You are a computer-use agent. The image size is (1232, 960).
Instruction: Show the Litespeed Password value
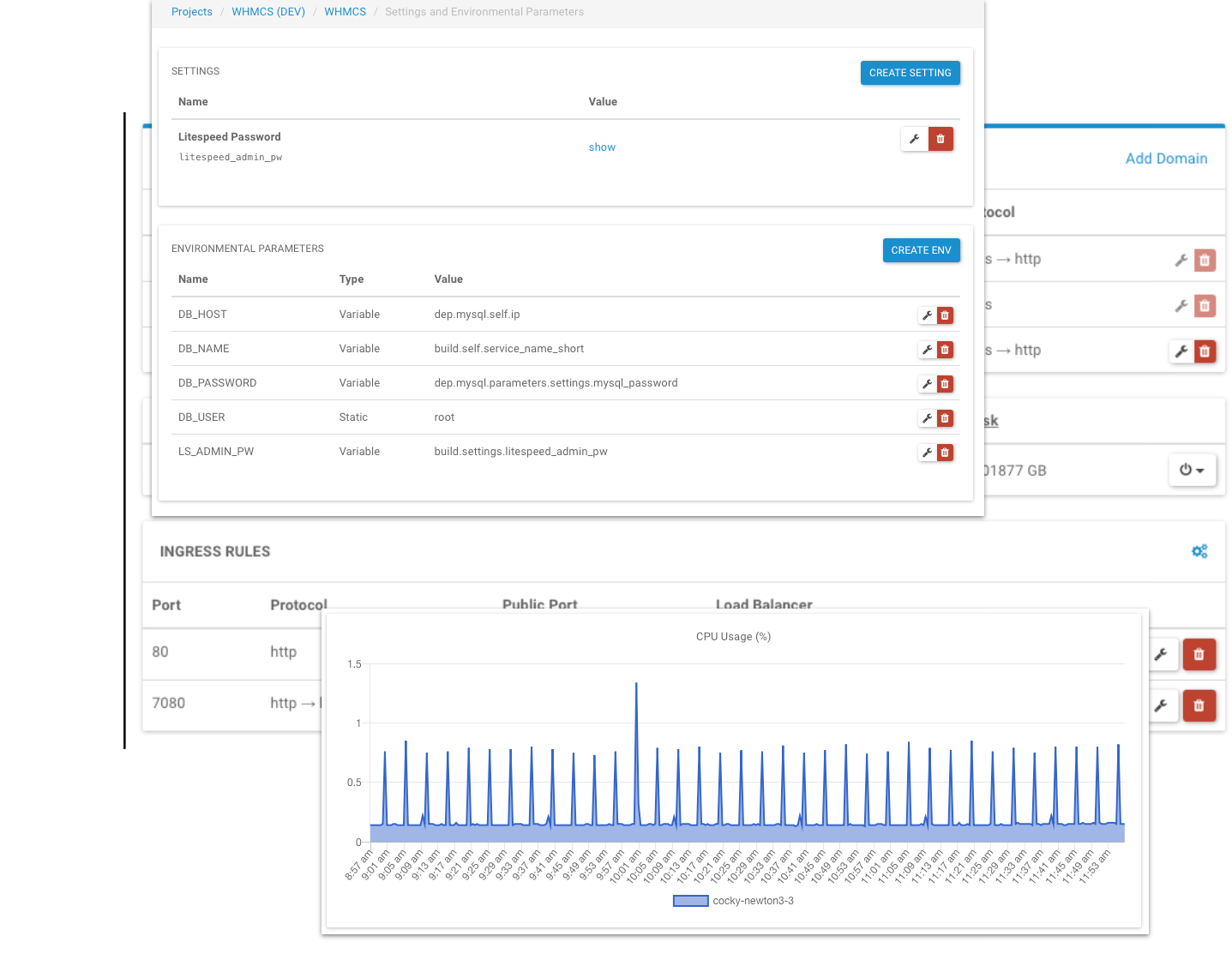coord(602,147)
